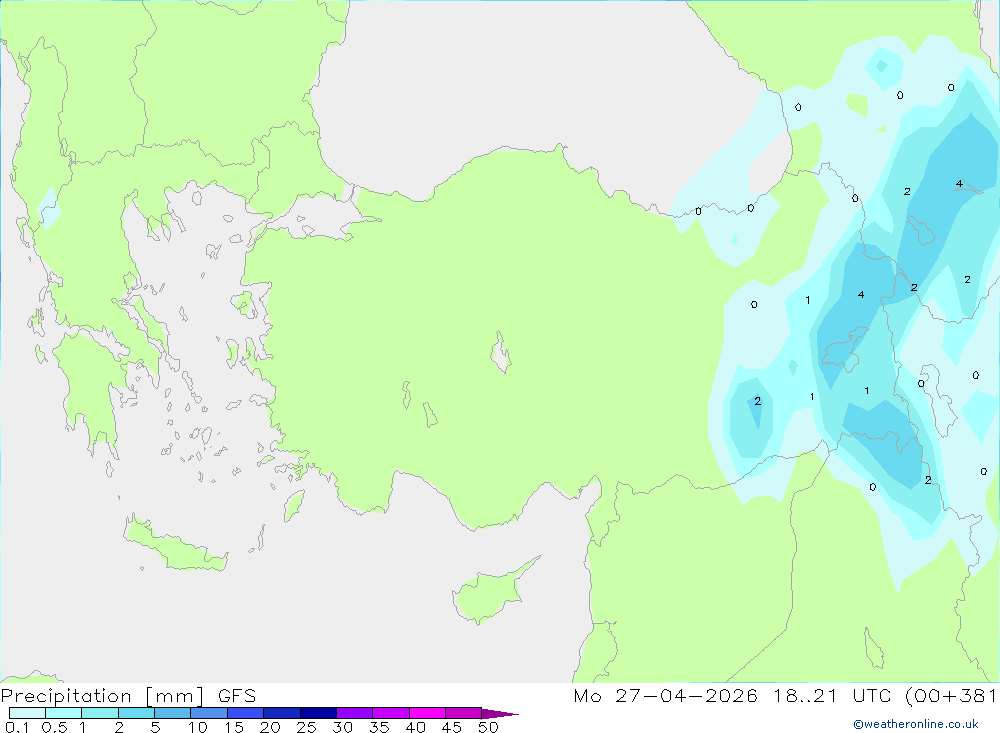Image resolution: width=1000 pixels, height=733 pixels.
Task: Click the date text "Mo 27-04-2026"
Action: 666,695
